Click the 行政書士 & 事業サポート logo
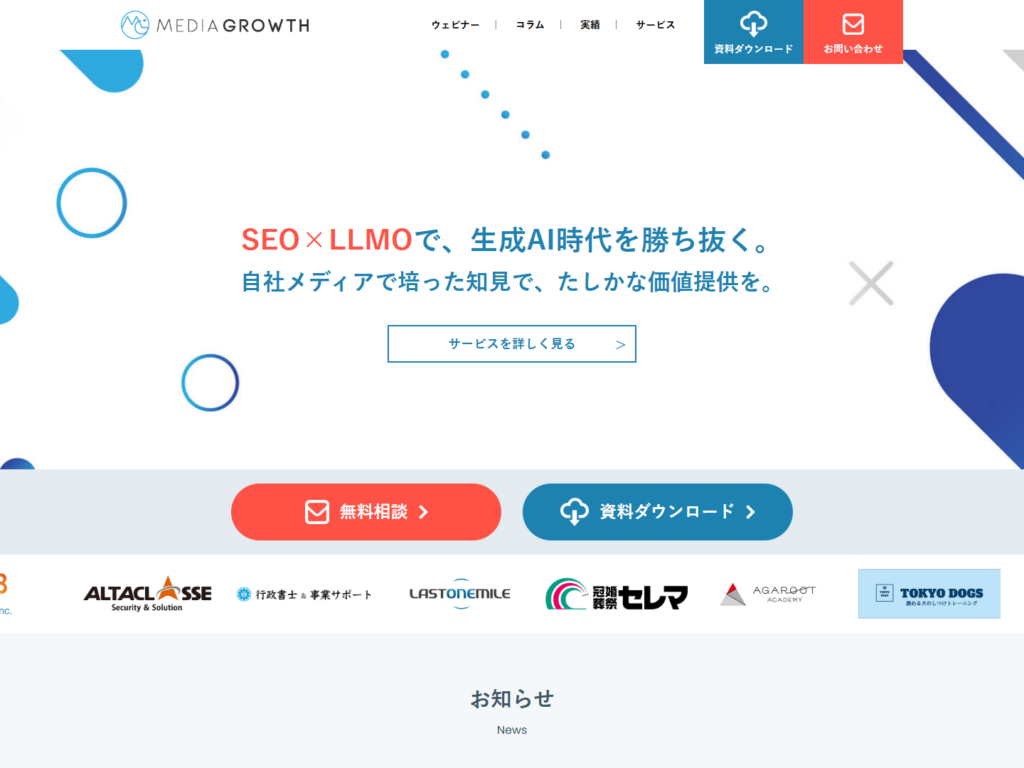This screenshot has width=1024, height=768. coord(304,594)
